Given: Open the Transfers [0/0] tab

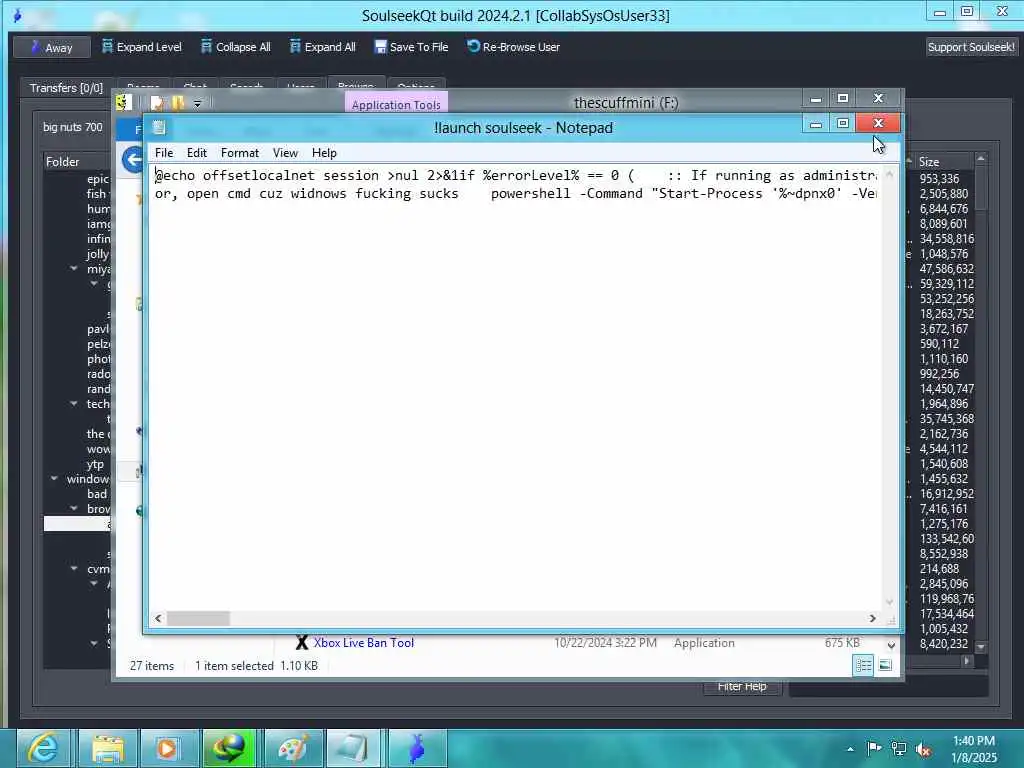Looking at the screenshot, I should coord(66,88).
